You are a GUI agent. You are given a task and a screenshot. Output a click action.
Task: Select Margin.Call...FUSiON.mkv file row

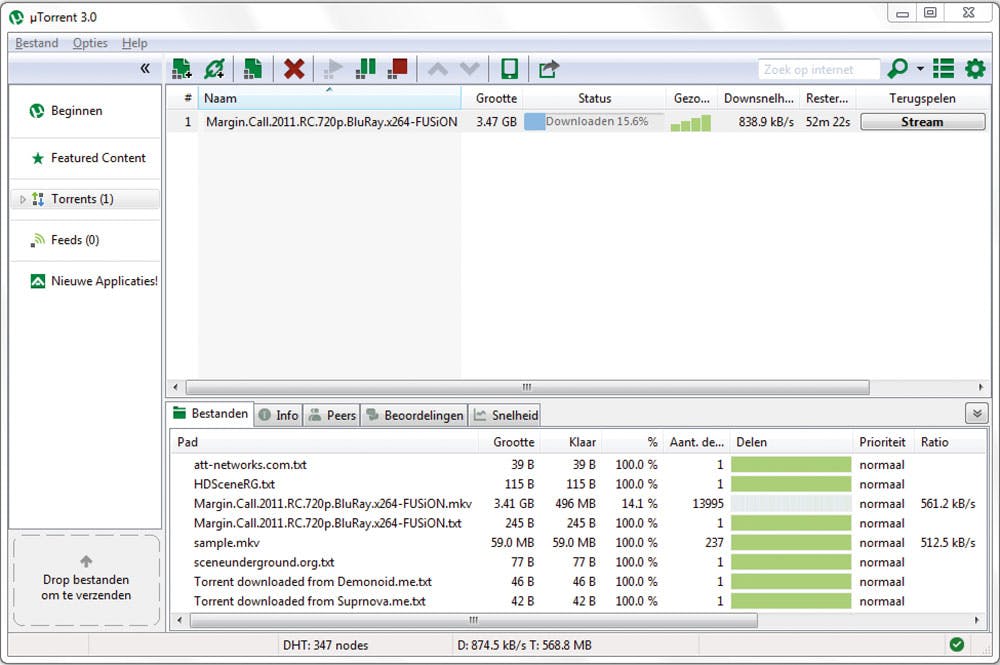point(332,504)
